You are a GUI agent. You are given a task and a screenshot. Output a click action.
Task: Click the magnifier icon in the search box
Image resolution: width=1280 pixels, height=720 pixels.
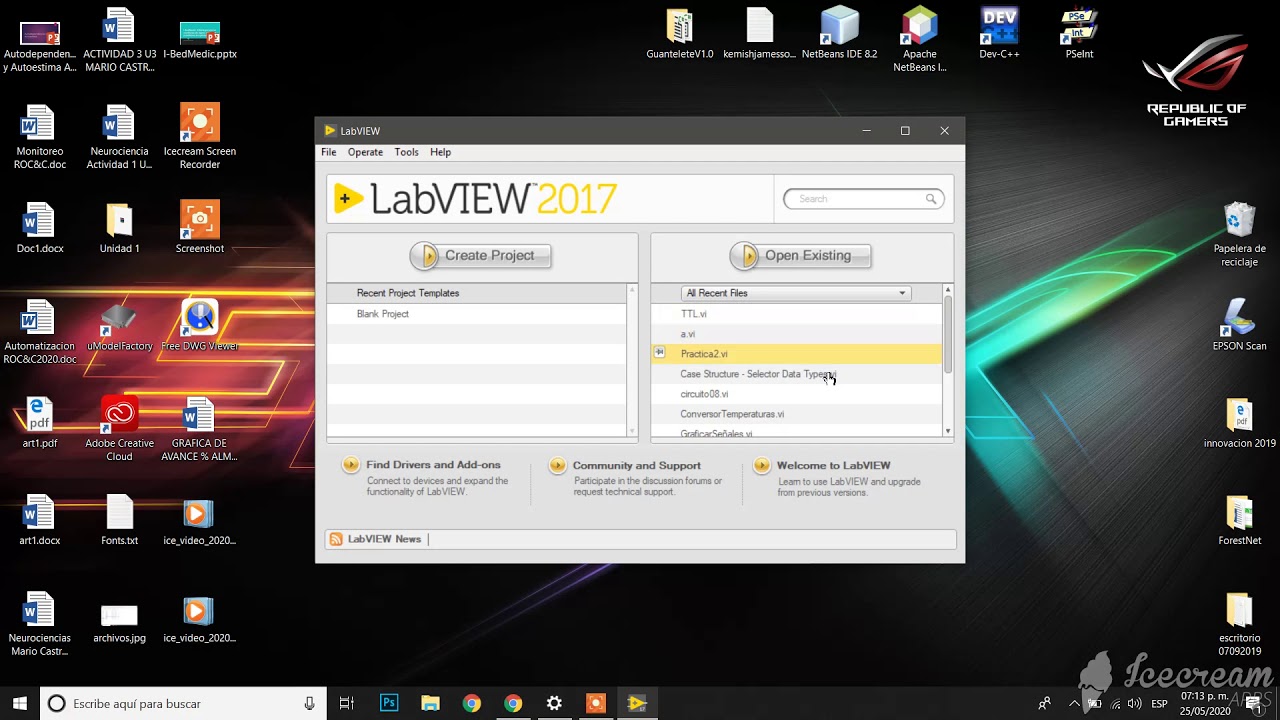point(931,199)
